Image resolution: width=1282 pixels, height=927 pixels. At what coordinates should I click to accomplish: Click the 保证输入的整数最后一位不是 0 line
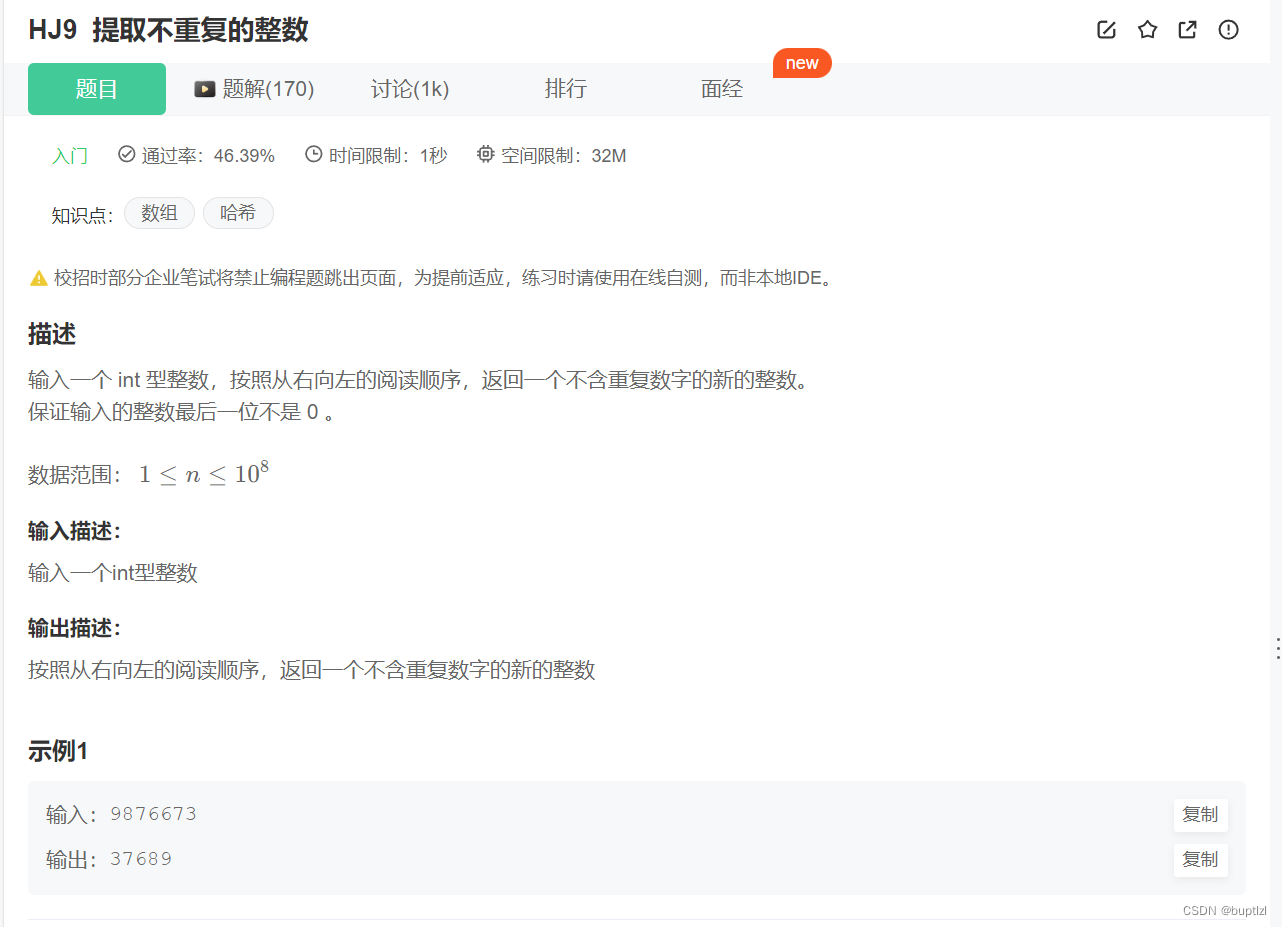[x=181, y=412]
